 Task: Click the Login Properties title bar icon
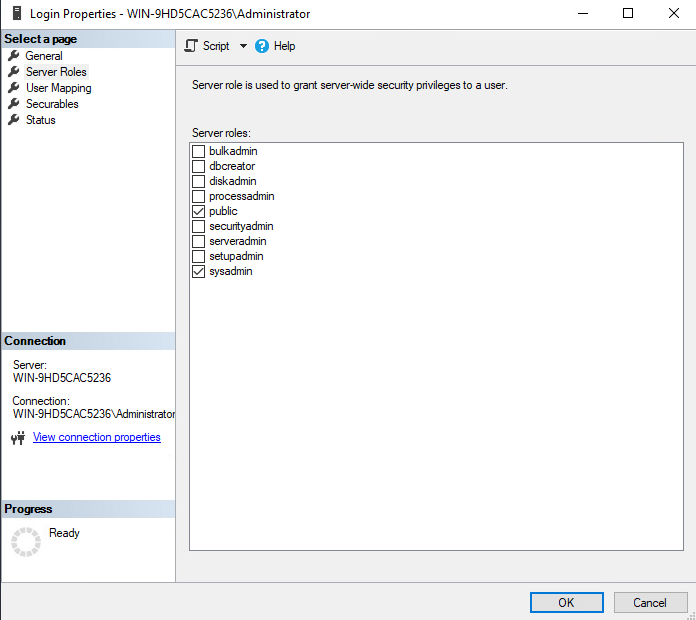click(17, 13)
